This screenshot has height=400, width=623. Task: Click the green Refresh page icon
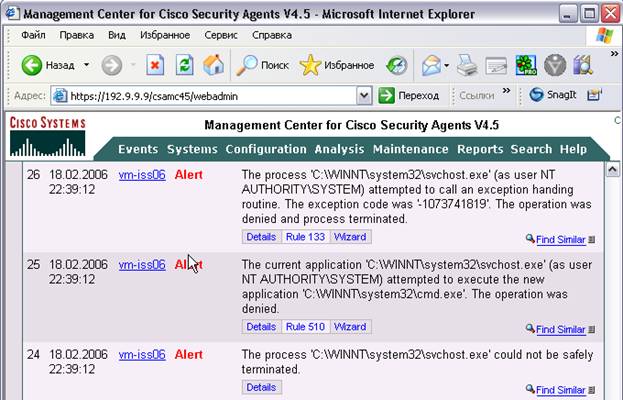click(x=184, y=65)
